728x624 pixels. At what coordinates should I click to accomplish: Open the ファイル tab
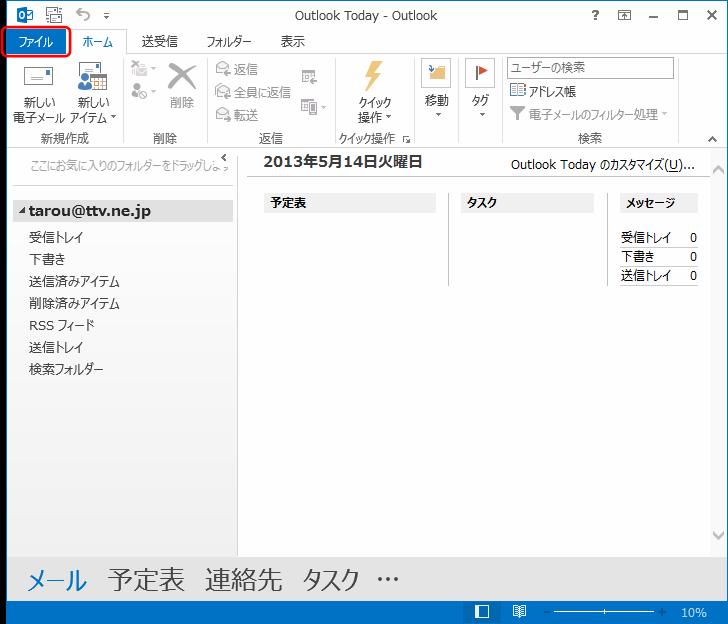click(x=35, y=42)
